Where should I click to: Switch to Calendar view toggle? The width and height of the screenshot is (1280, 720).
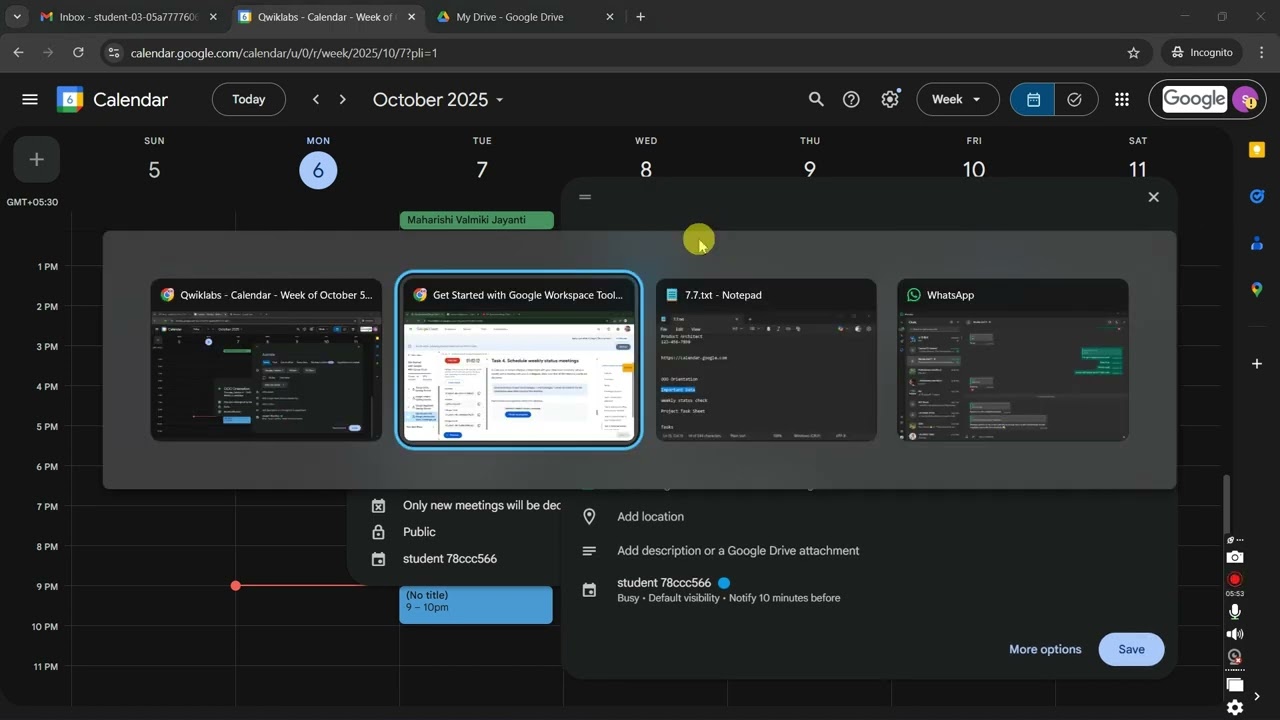pos(1033,99)
